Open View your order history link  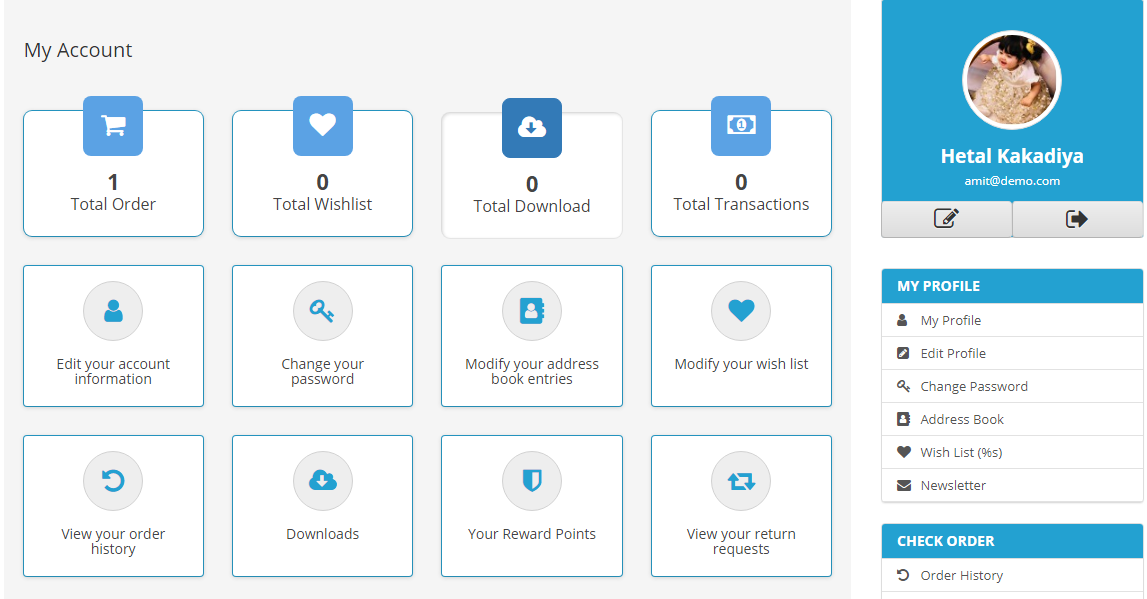click(x=113, y=541)
